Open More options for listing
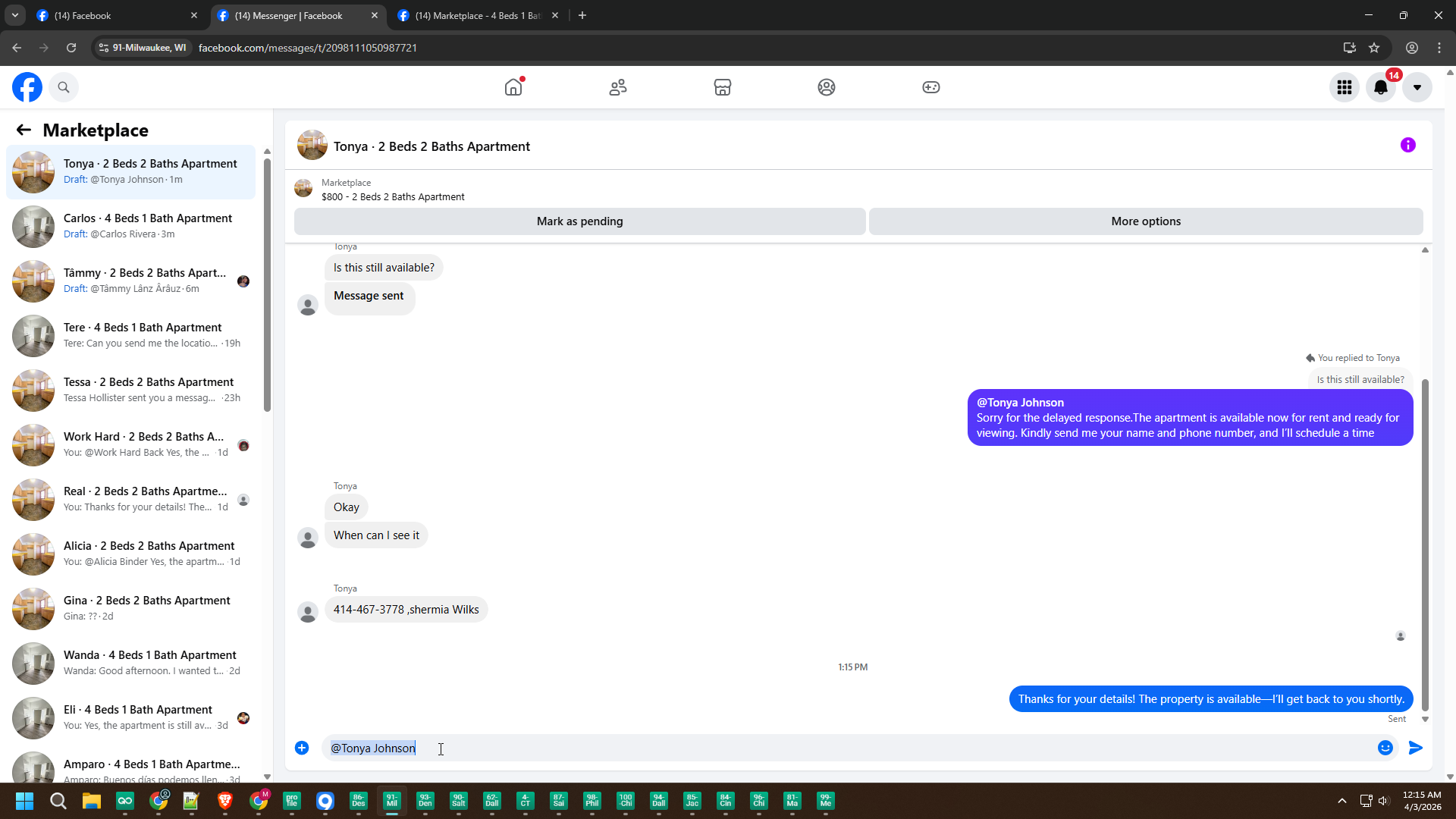The height and width of the screenshot is (819, 1456). point(1146,221)
